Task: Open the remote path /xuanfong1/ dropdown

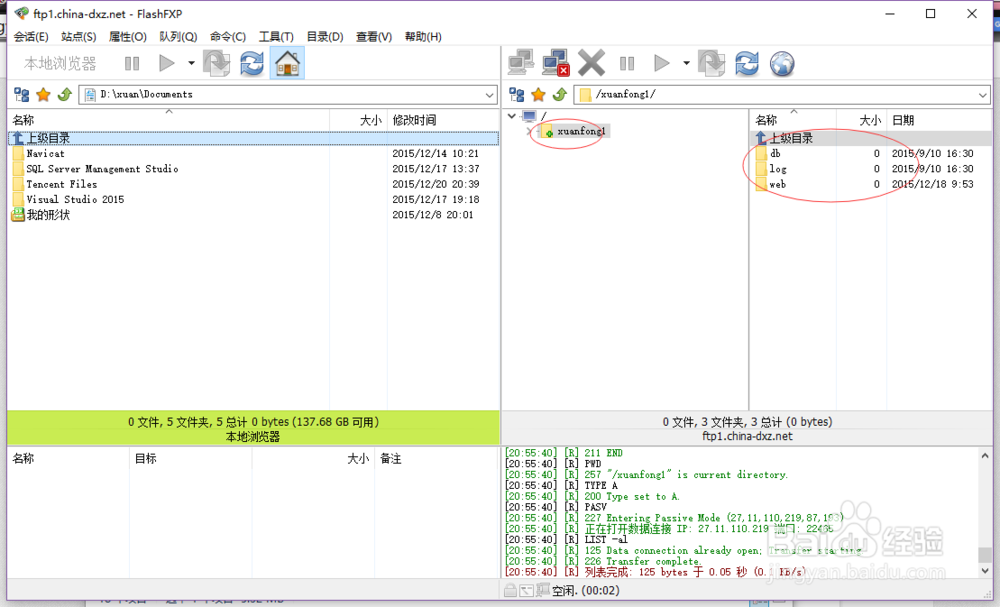Action: point(982,95)
